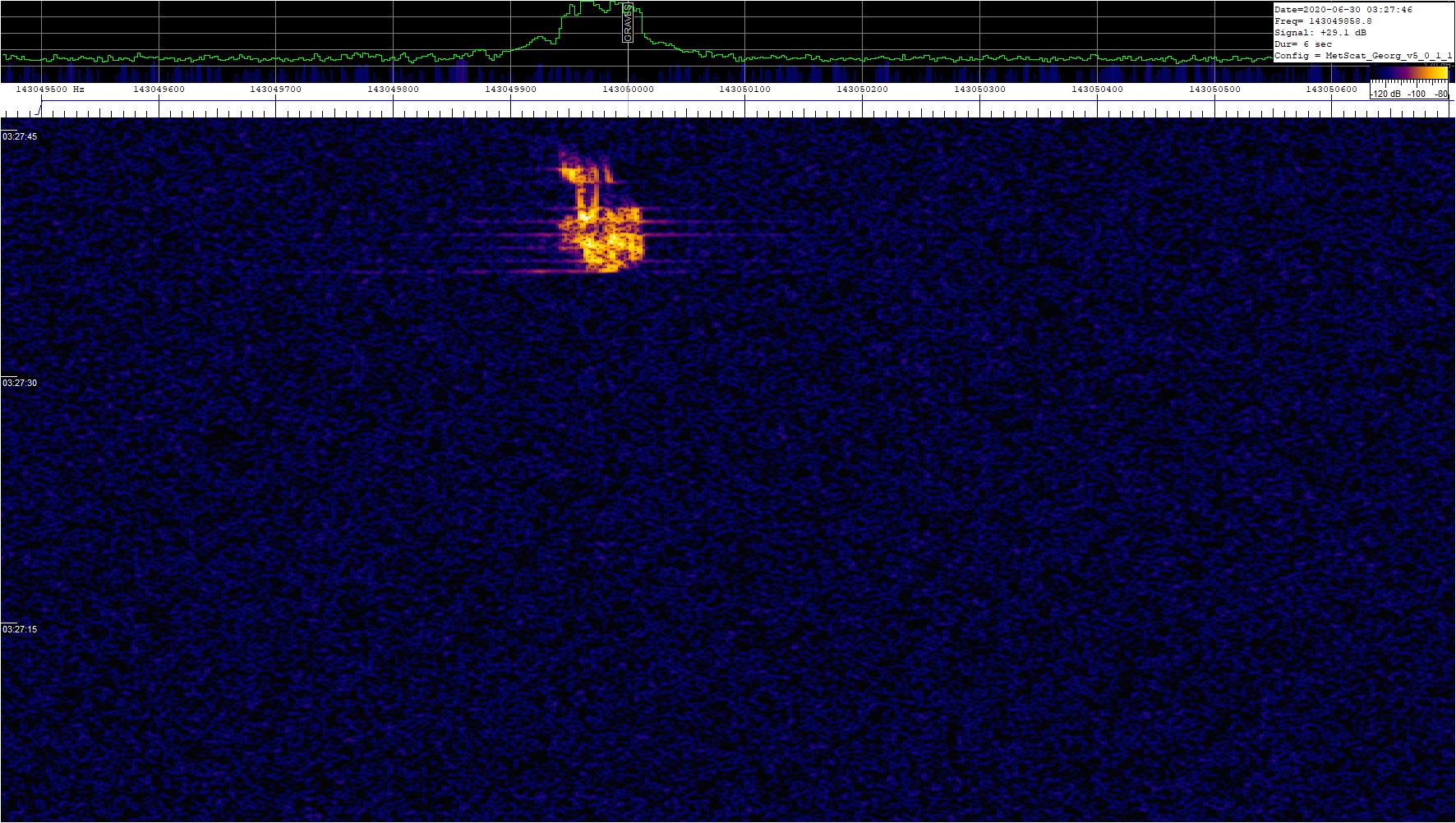
Task: Click the "143050200" frequency scale label
Action: point(863,89)
